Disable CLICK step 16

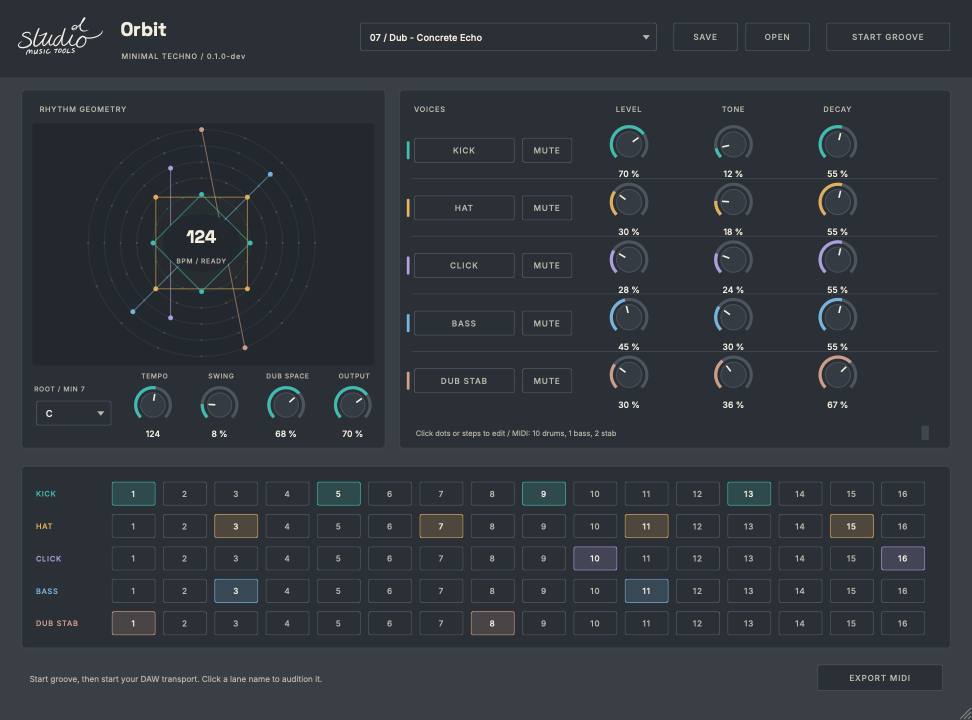point(903,558)
